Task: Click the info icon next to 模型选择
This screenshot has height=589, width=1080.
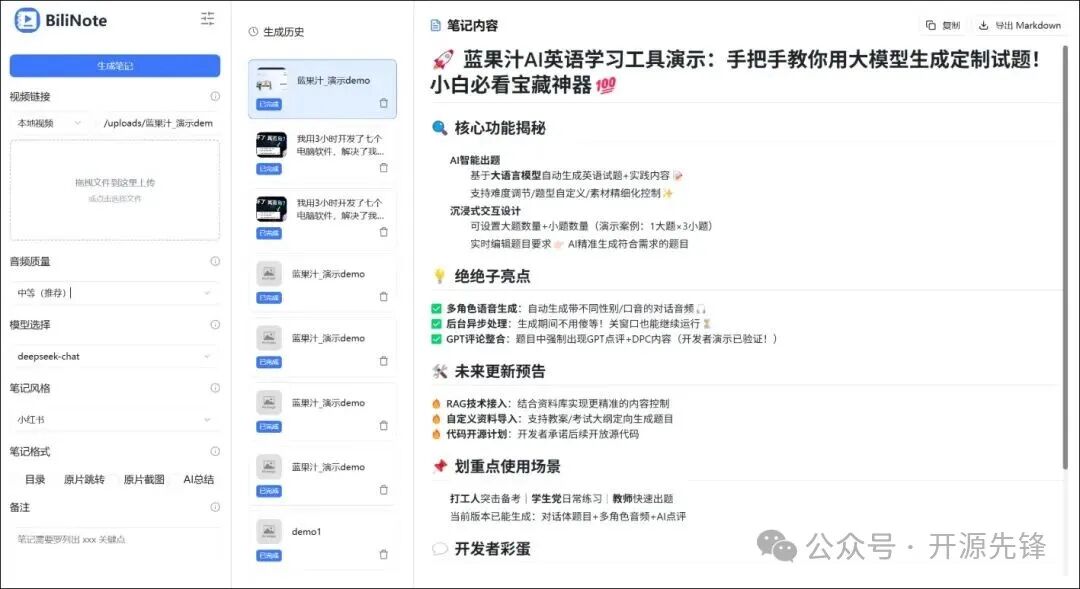Action: click(x=216, y=325)
